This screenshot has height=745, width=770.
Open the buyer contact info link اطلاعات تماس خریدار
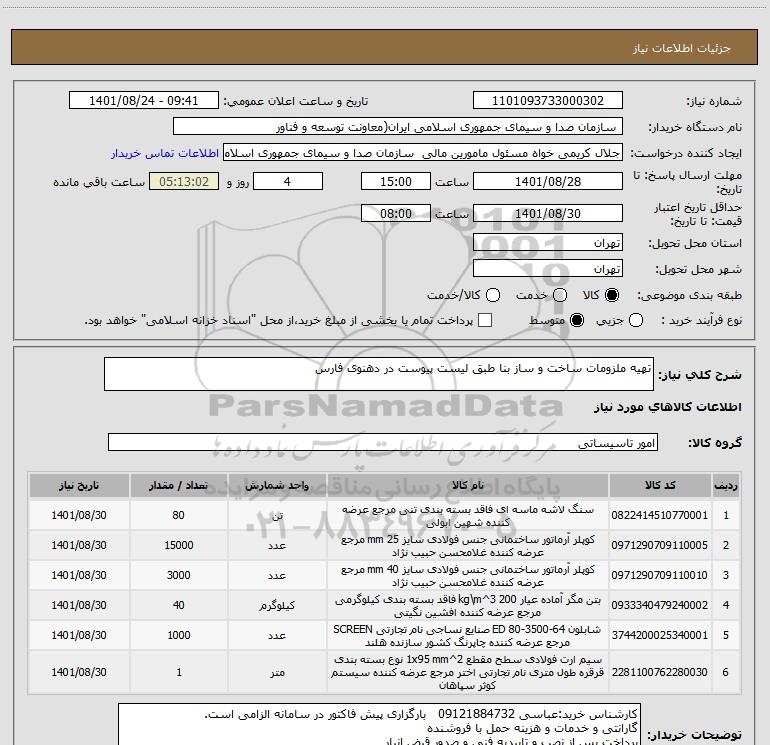pos(165,153)
